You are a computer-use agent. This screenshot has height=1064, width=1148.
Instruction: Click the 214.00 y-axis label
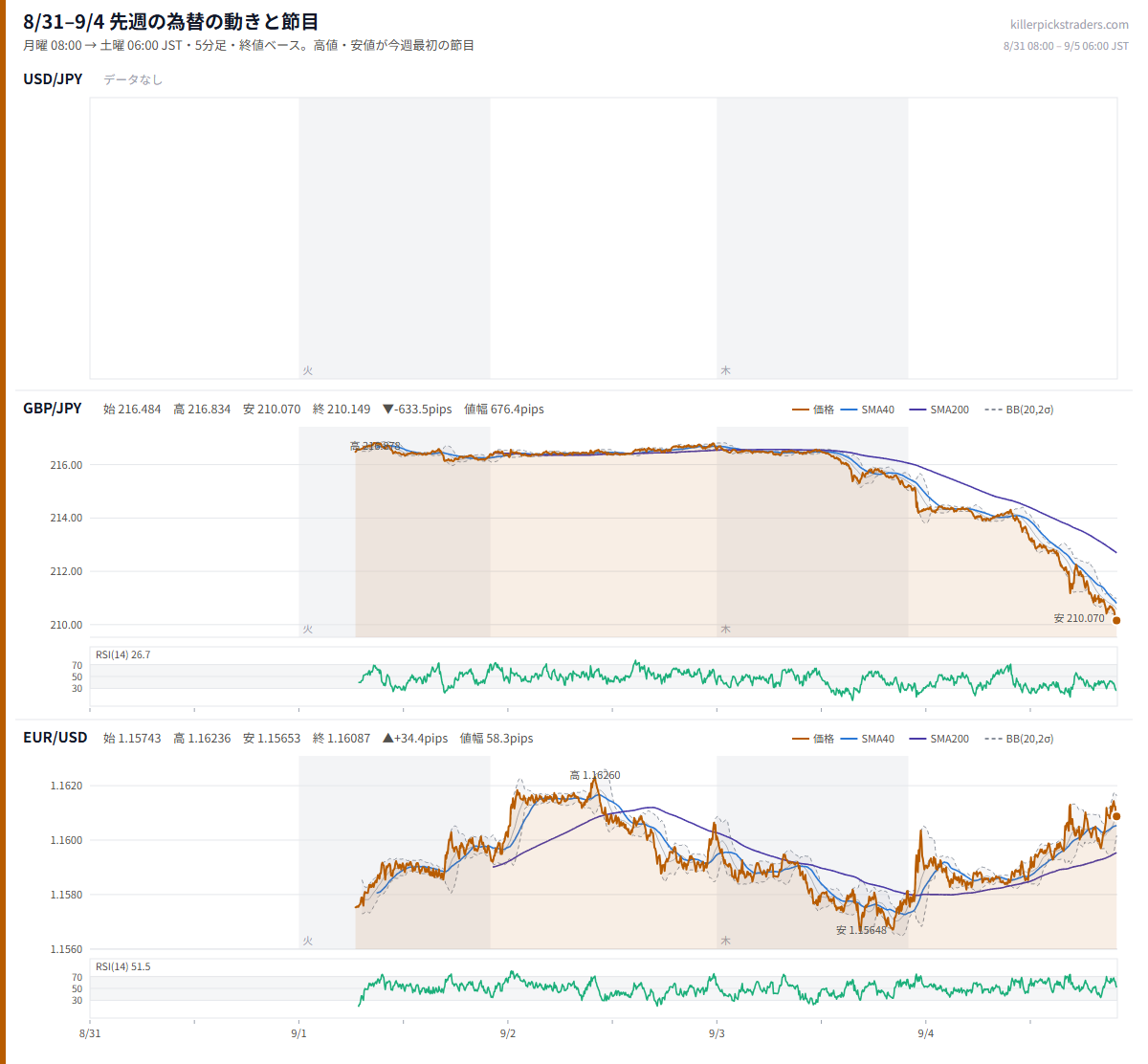(x=66, y=518)
